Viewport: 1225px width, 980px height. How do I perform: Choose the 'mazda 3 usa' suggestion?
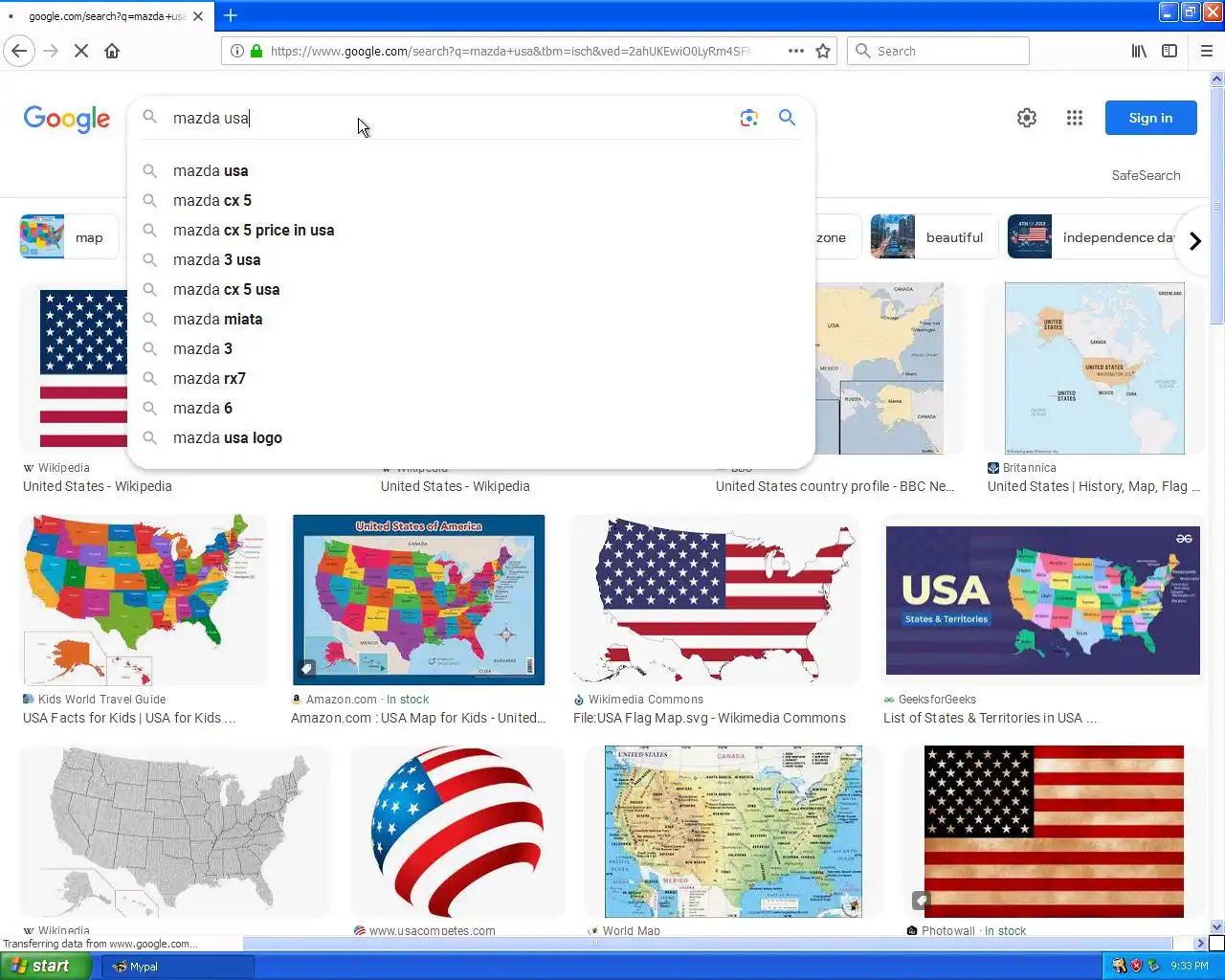pos(471,259)
